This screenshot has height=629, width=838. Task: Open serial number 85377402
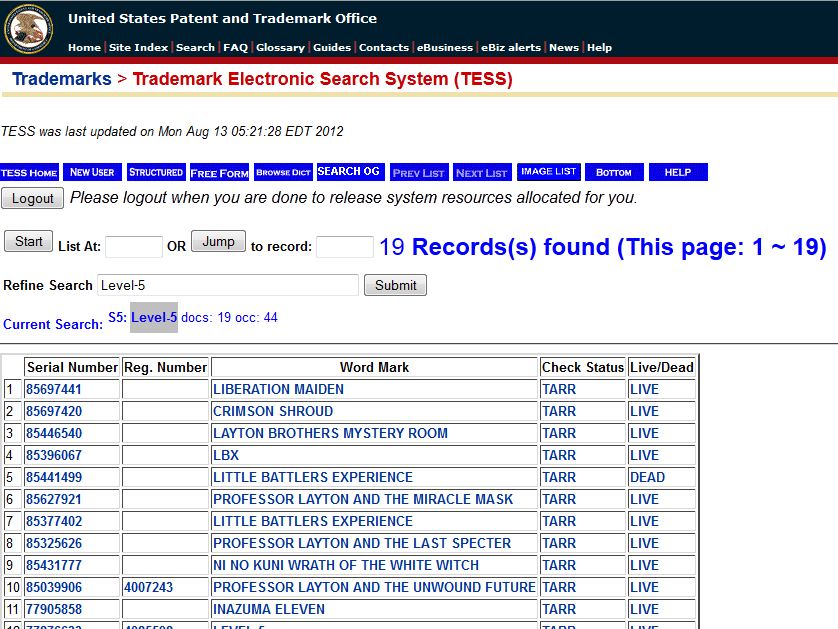(x=54, y=521)
